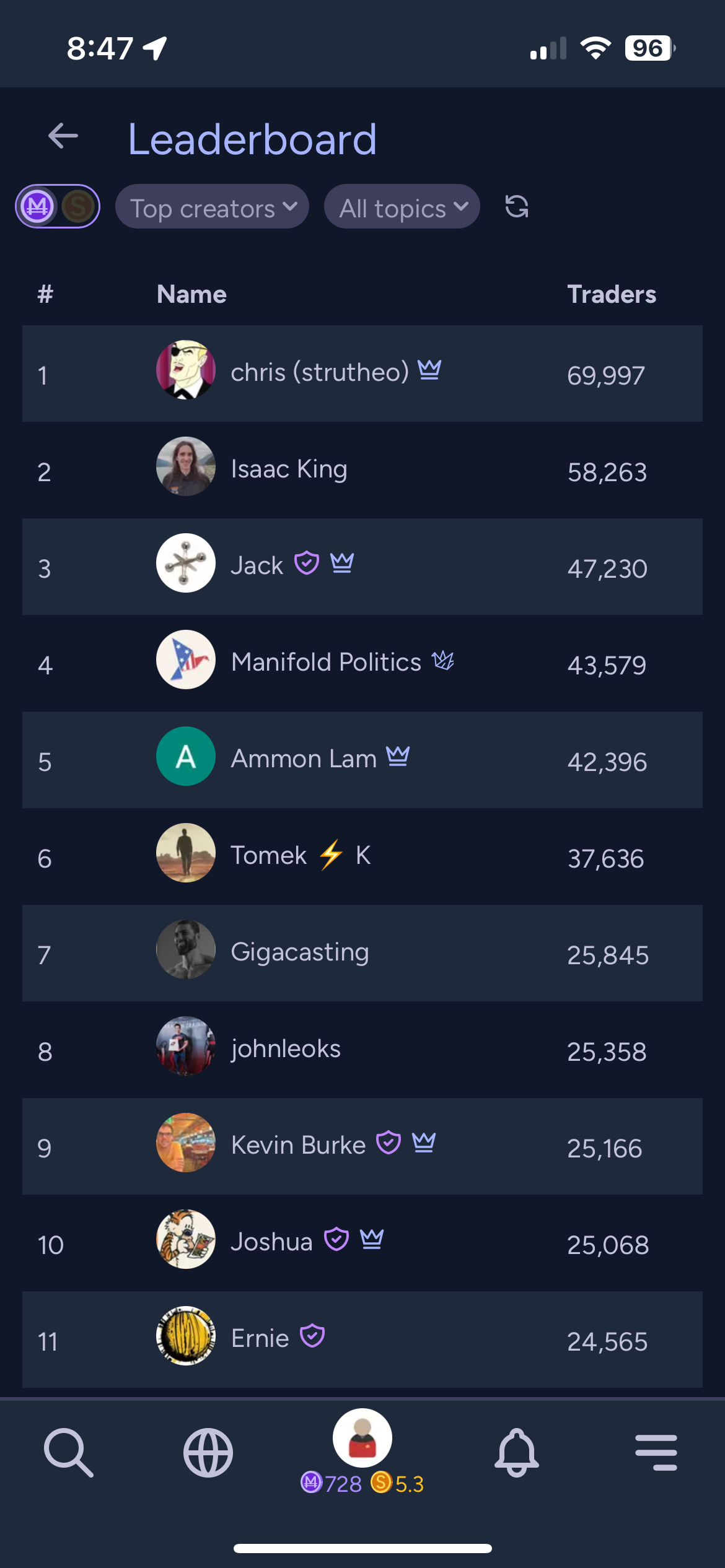
Task: Switch to mana currency in toggle
Action: [x=38, y=207]
